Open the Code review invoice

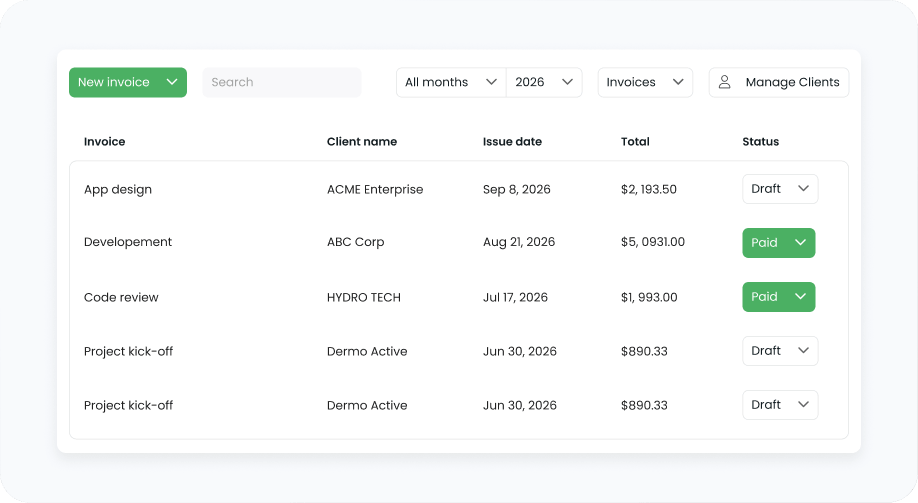coord(121,297)
